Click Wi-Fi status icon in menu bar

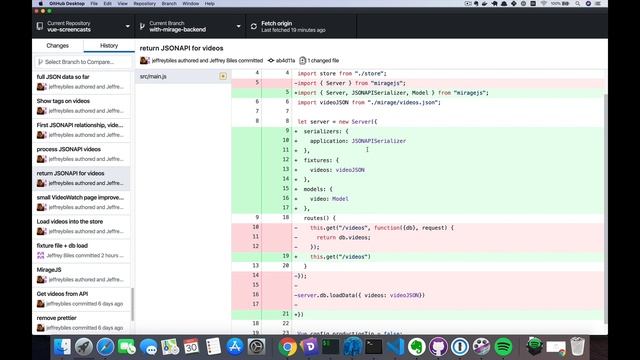[544, 3]
